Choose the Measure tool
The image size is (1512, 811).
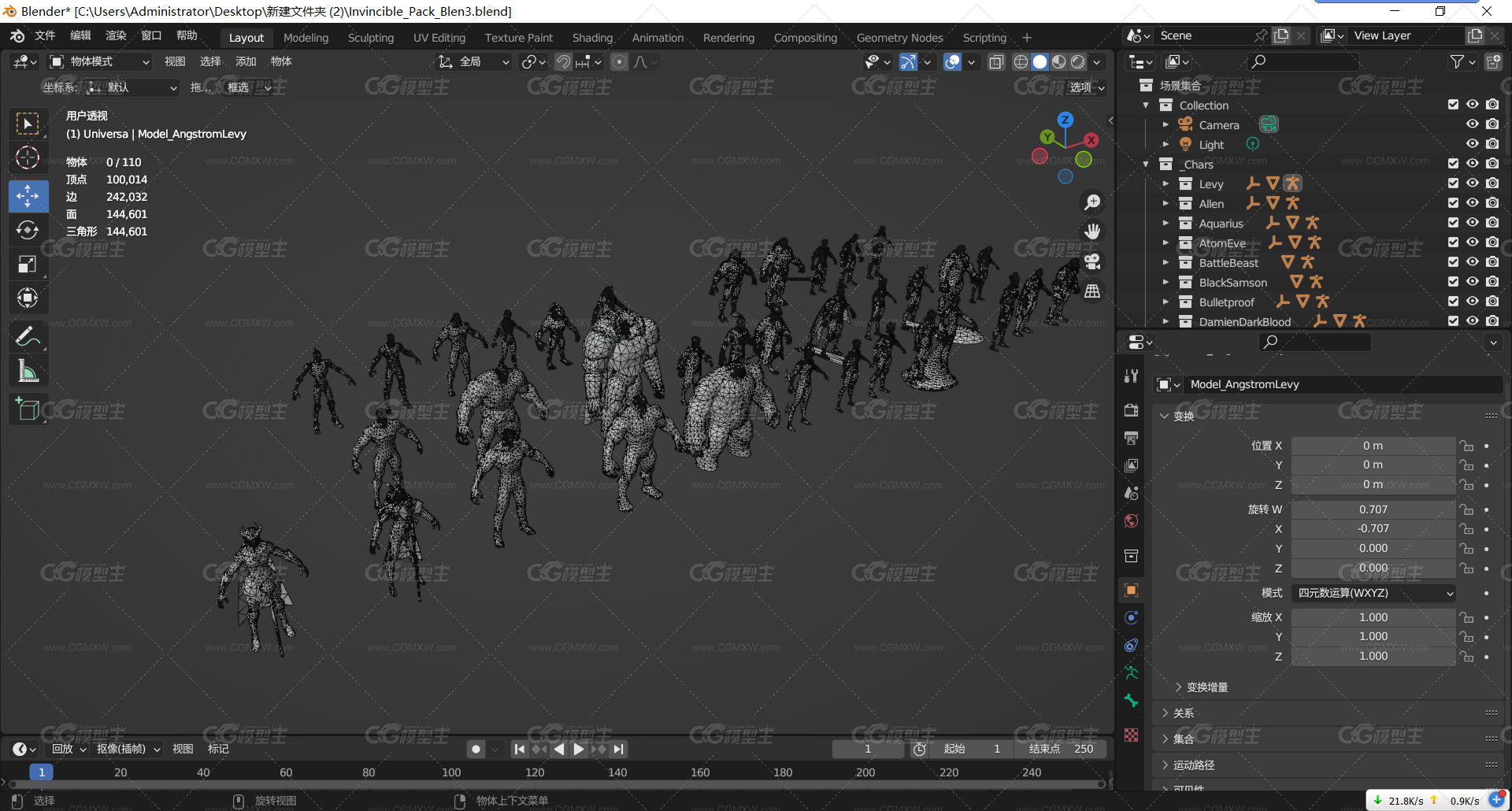pyautogui.click(x=28, y=371)
